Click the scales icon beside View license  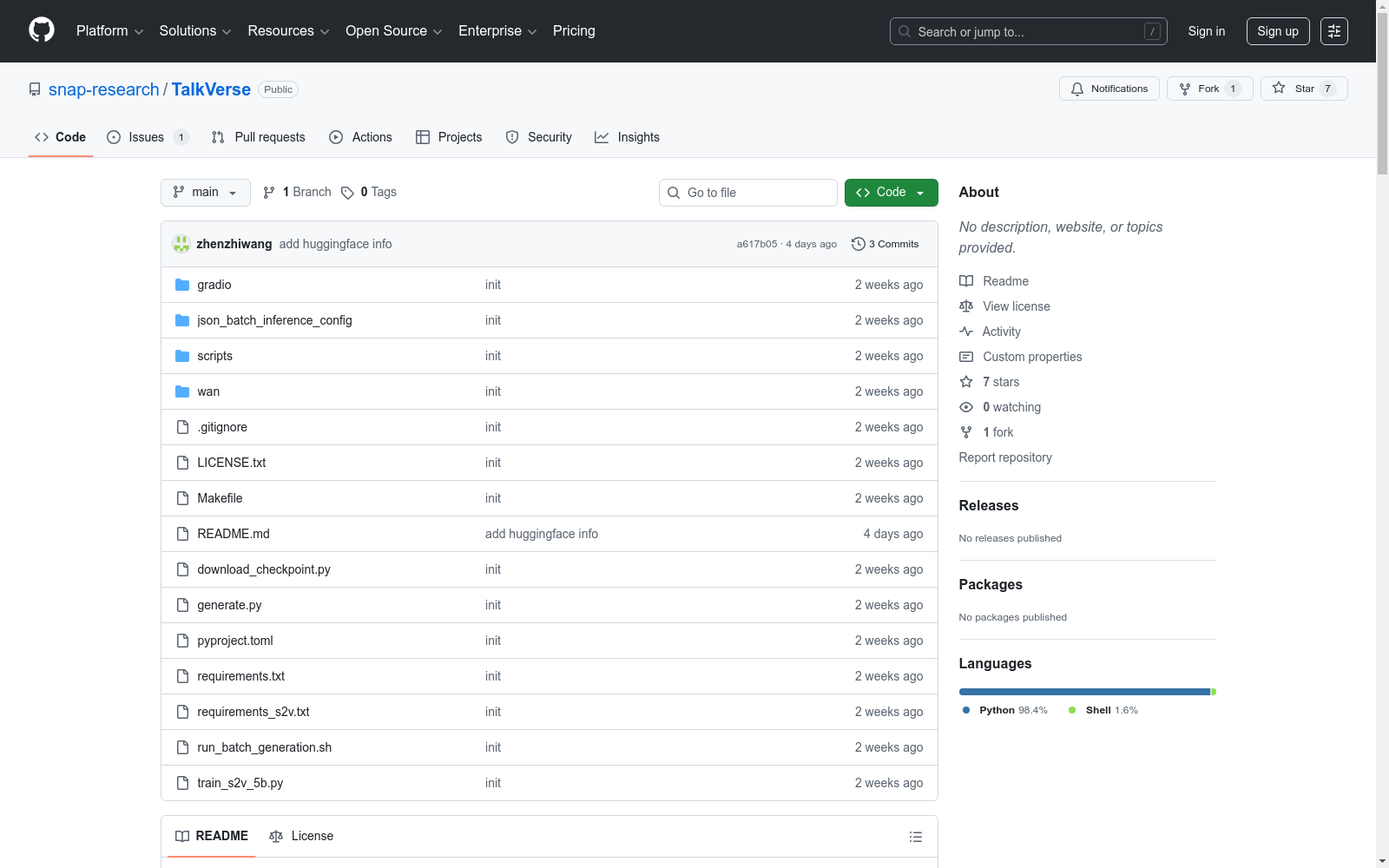tap(966, 306)
